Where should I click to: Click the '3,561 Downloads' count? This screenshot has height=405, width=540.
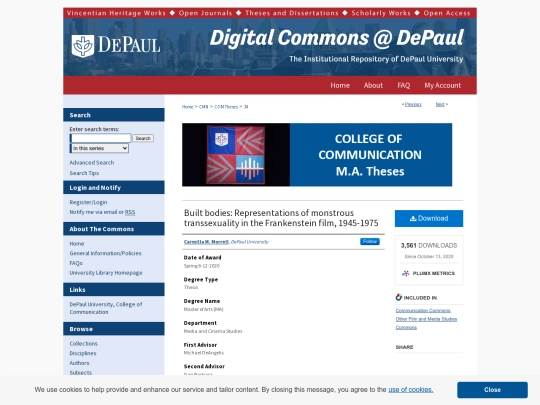(x=429, y=246)
